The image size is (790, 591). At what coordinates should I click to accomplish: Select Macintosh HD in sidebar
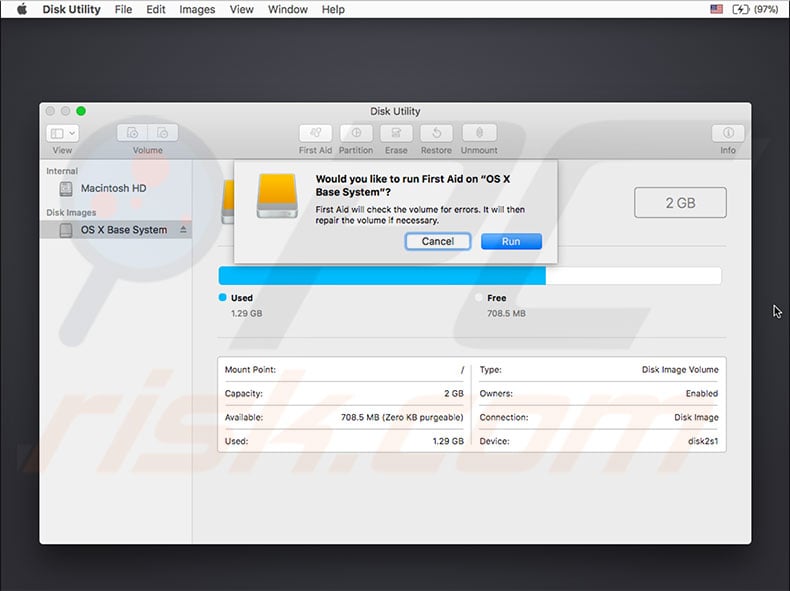point(113,188)
